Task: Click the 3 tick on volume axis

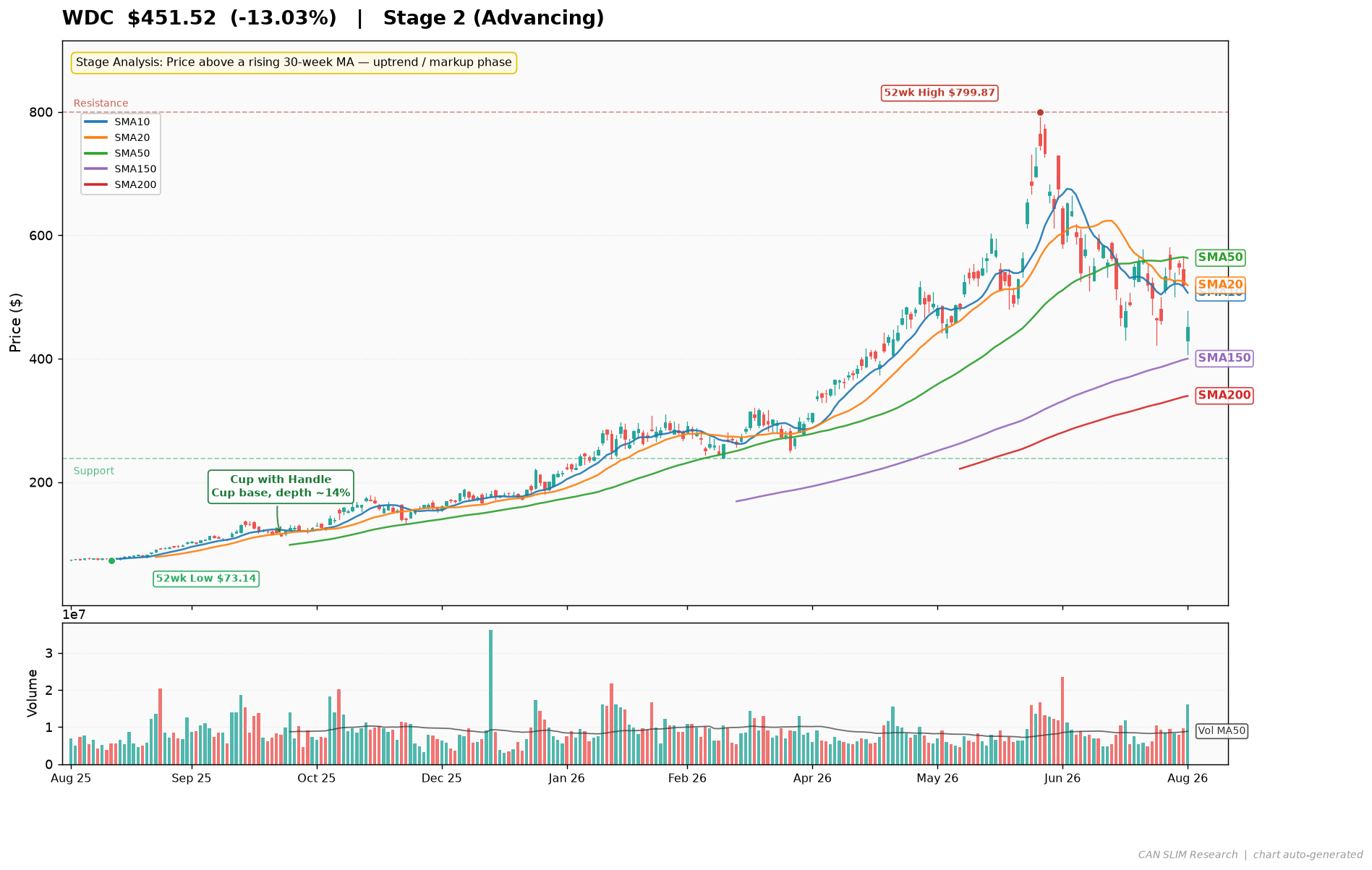Action: (x=49, y=653)
